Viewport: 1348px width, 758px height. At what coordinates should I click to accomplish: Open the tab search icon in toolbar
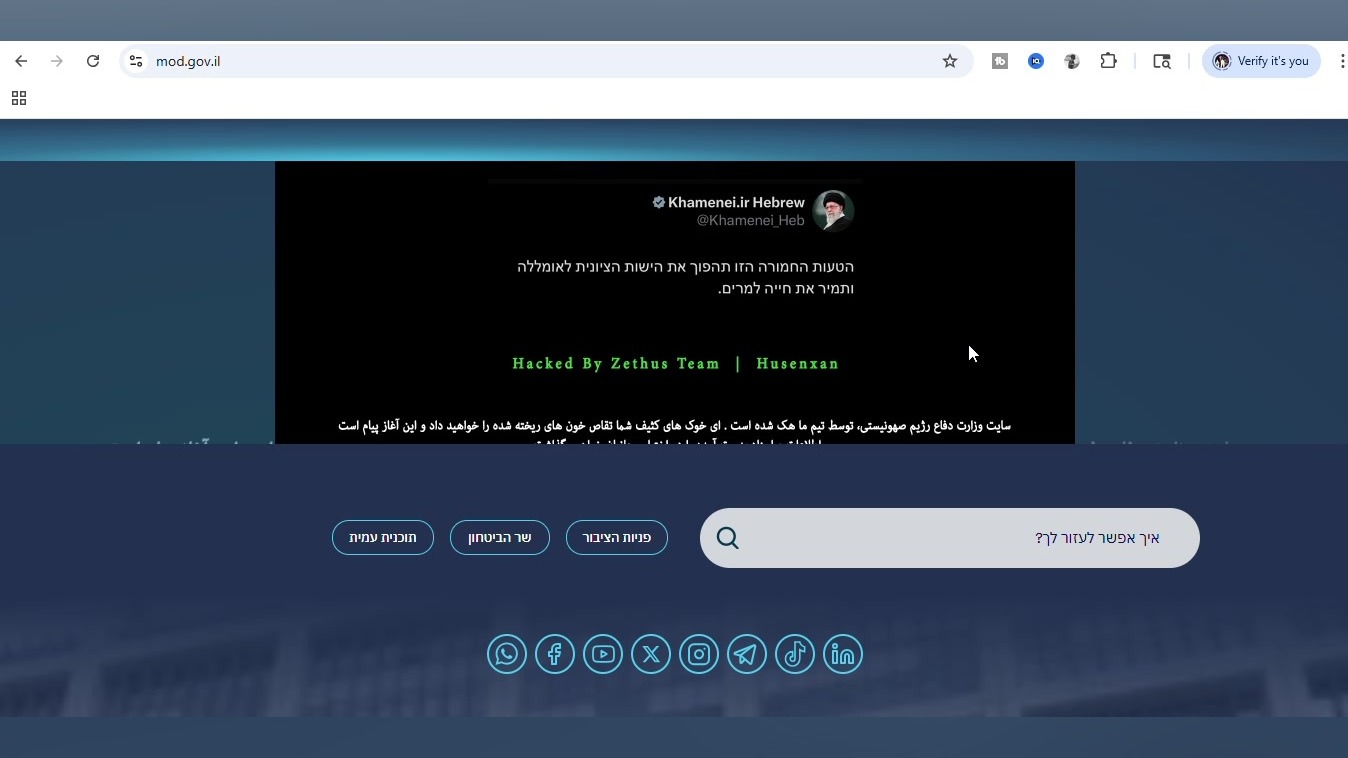click(x=1162, y=61)
